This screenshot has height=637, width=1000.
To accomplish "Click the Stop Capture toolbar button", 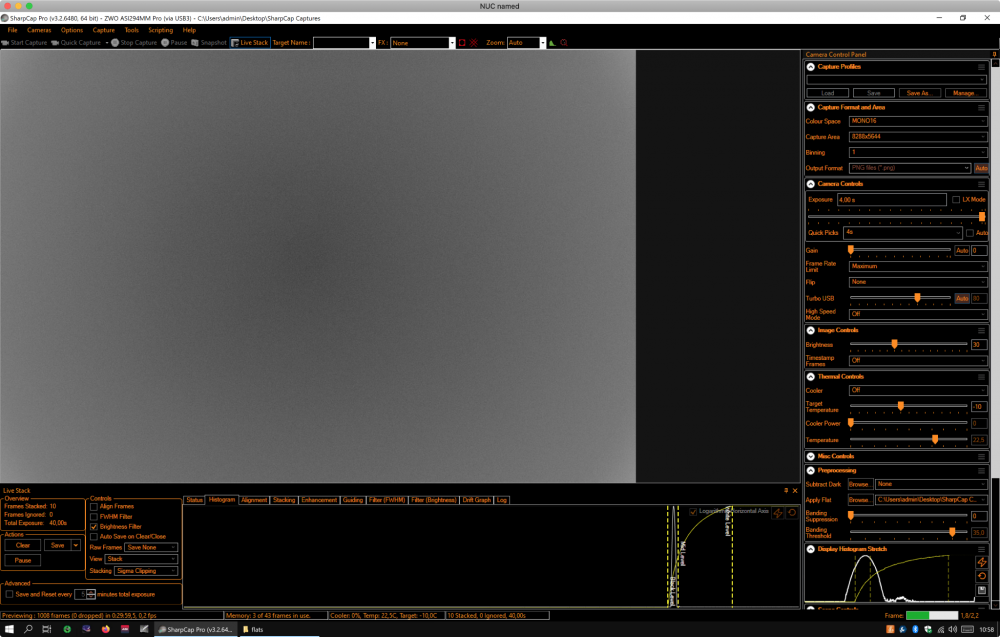I will tap(133, 43).
